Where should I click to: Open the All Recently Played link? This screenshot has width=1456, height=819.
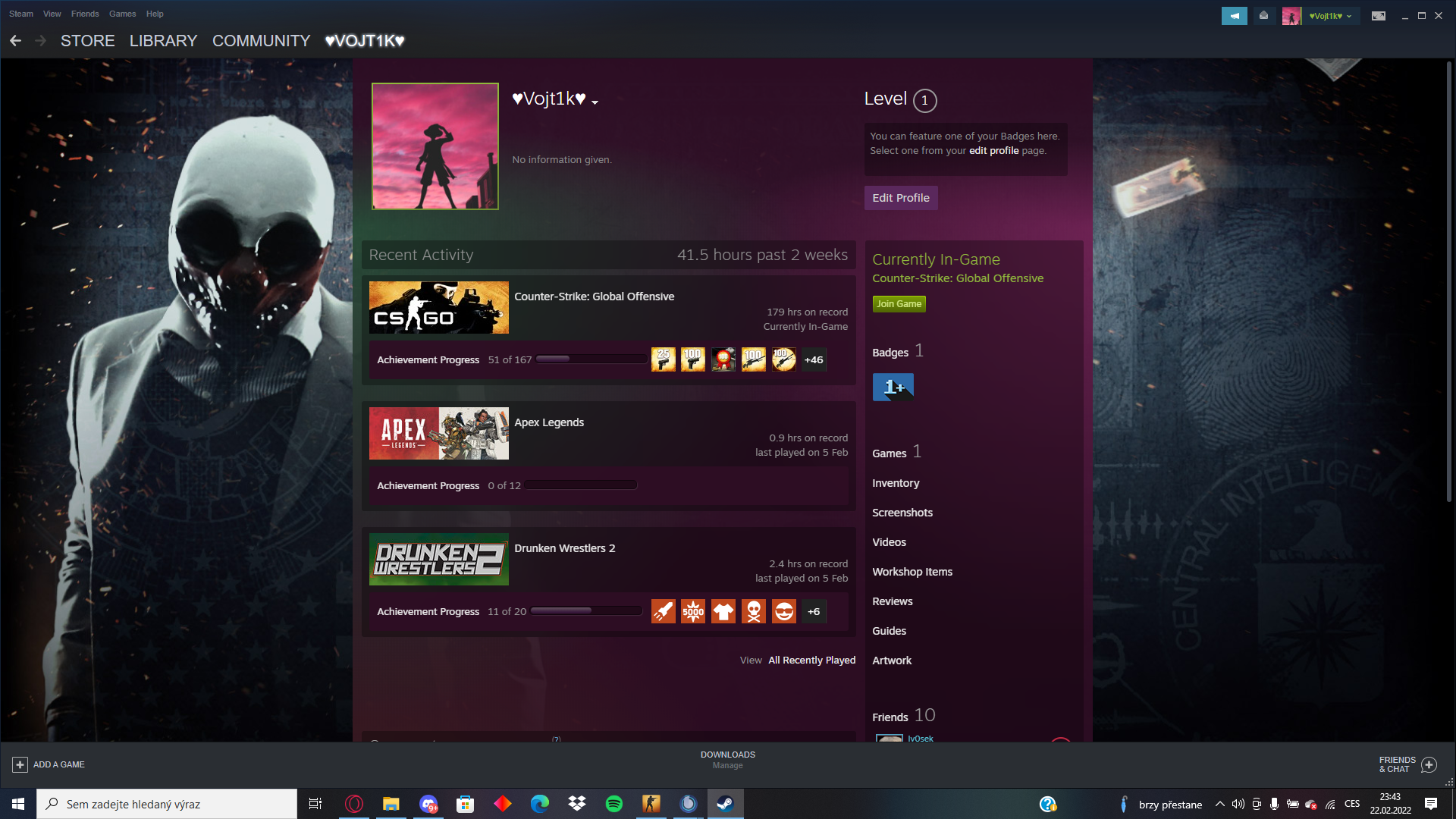click(x=811, y=661)
